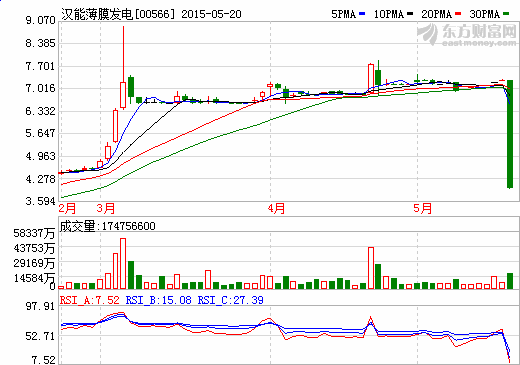Click the 7.701 price axis label
Screen dimensions: 520x365
40,66
